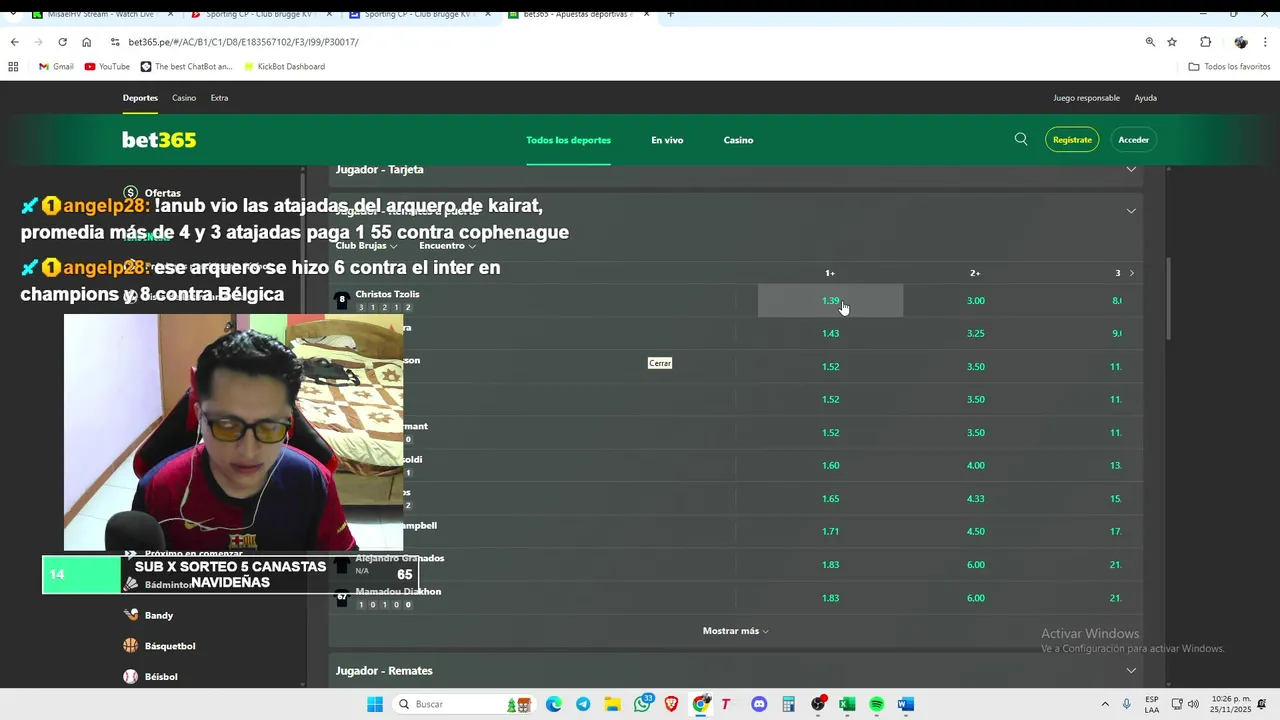
Task: Click the Acceder button
Action: click(1133, 140)
